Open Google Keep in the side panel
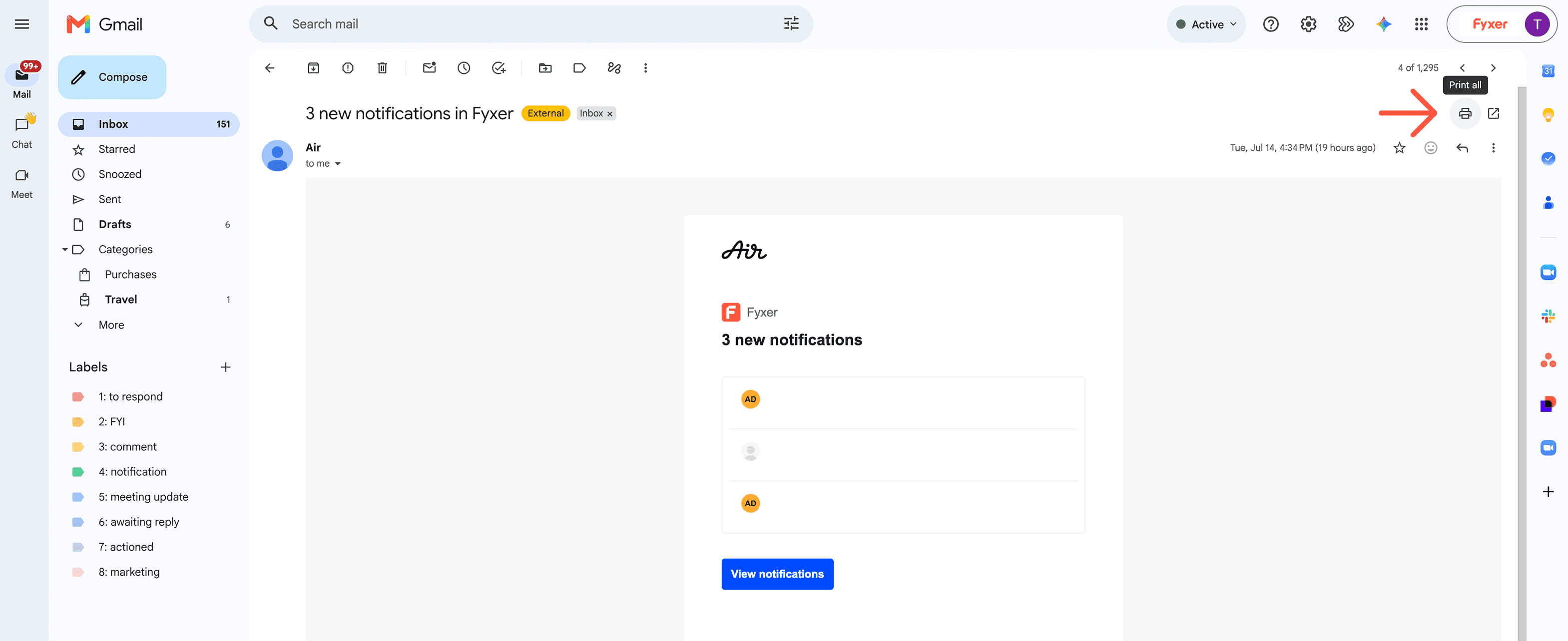This screenshot has height=641, width=1568. (1548, 115)
